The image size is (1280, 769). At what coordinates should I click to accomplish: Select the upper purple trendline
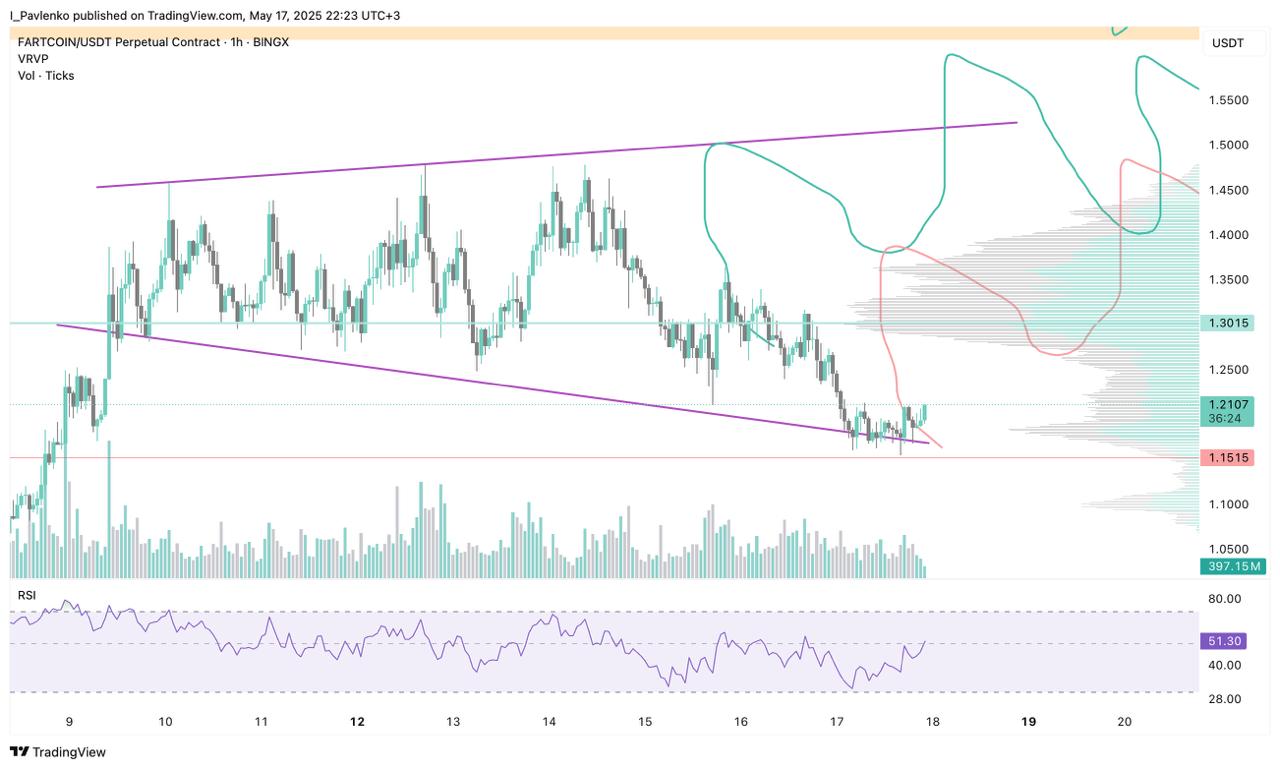click(557, 155)
